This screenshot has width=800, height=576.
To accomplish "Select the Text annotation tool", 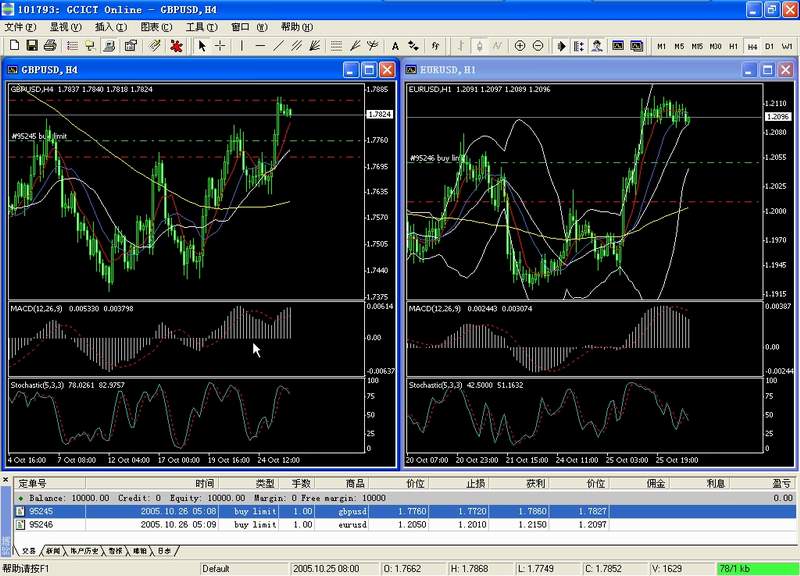I will (x=395, y=44).
